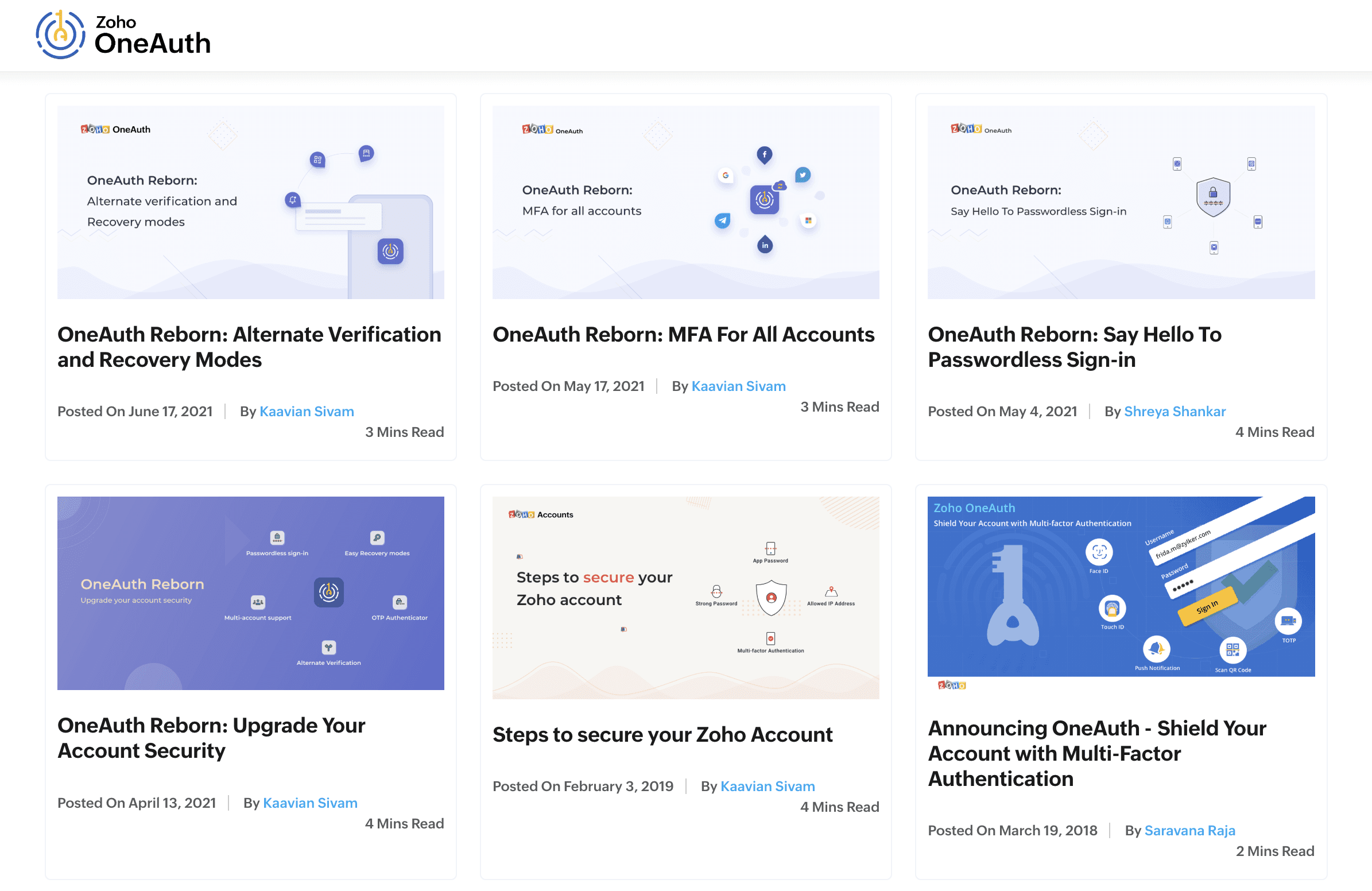Viewport: 1372px width, 891px height.
Task: Click the Zoho OneAuth logo icon
Action: [x=60, y=34]
